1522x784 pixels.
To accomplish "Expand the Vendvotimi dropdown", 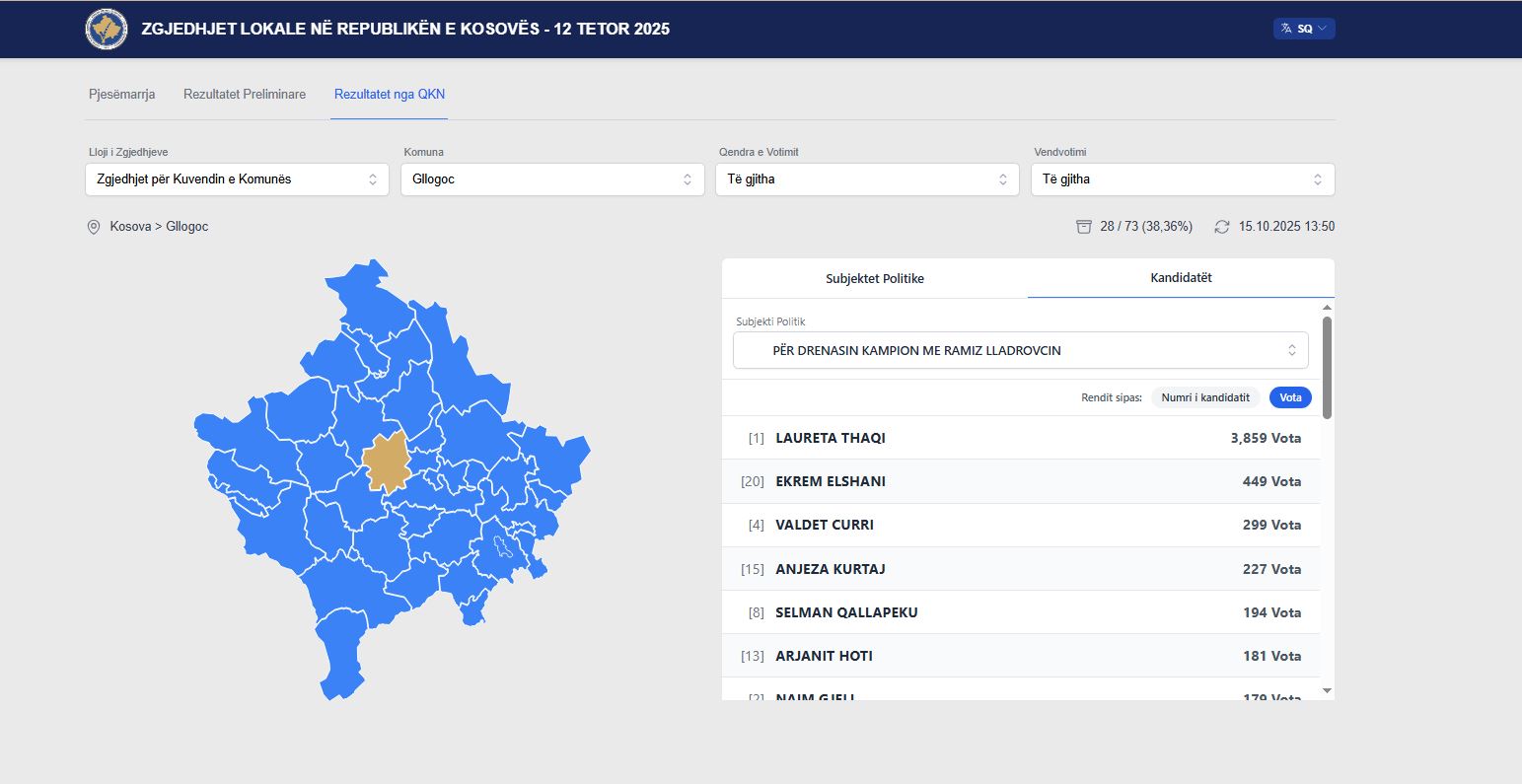I will tap(1182, 179).
